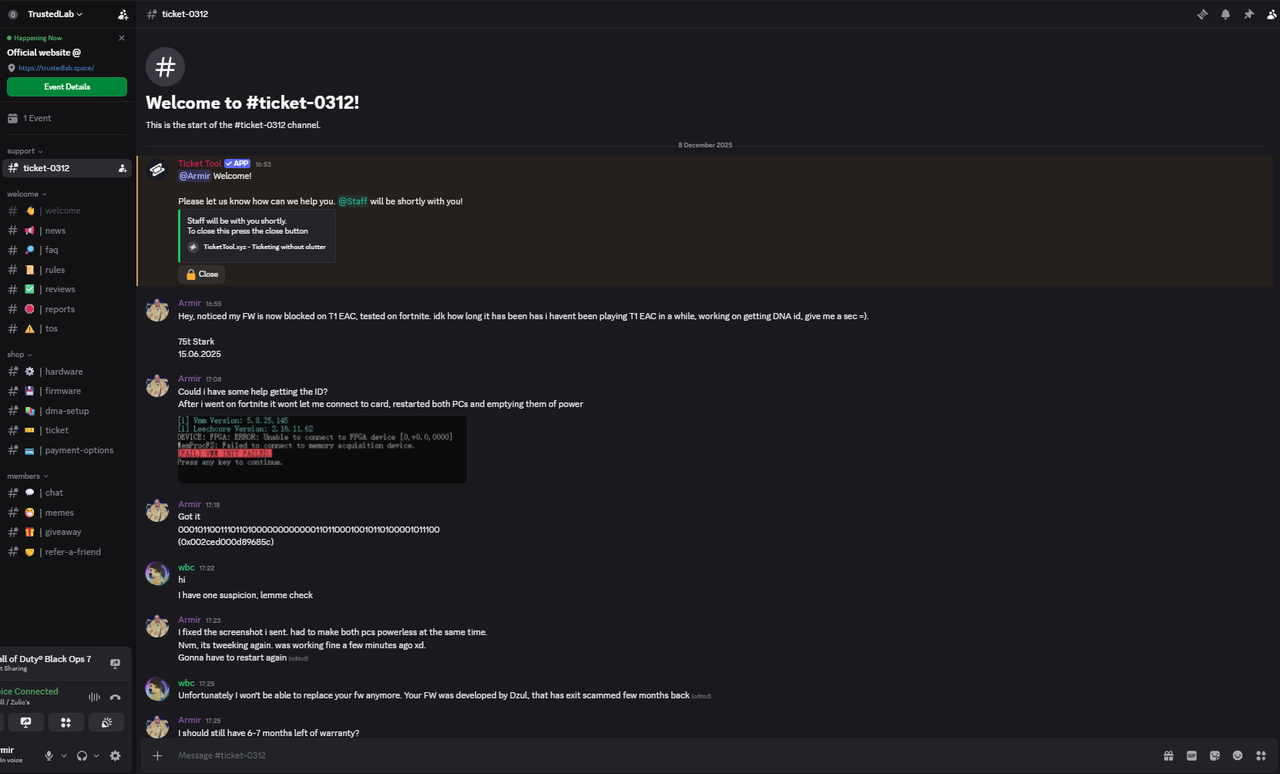Open the emoji picker in message bar

click(x=1237, y=755)
